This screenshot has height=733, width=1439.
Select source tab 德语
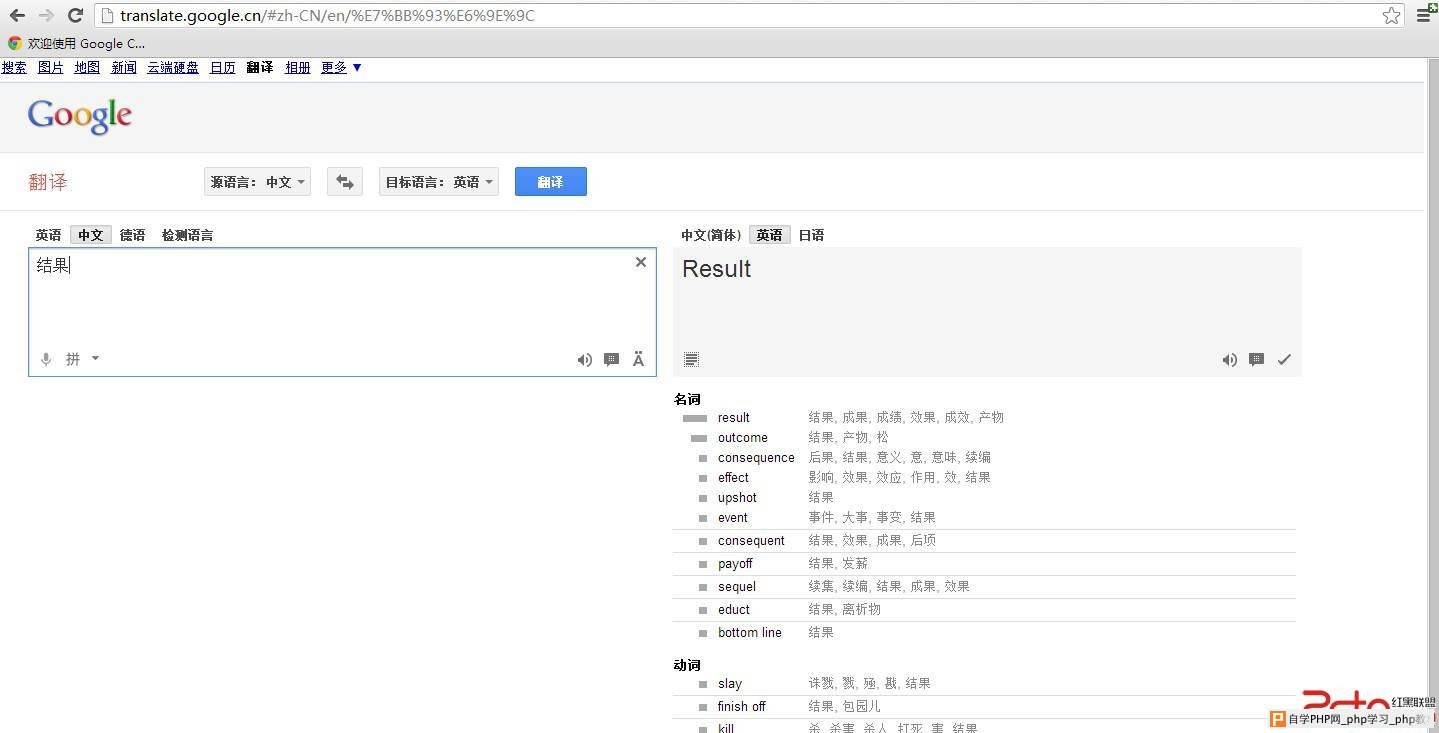tap(133, 235)
